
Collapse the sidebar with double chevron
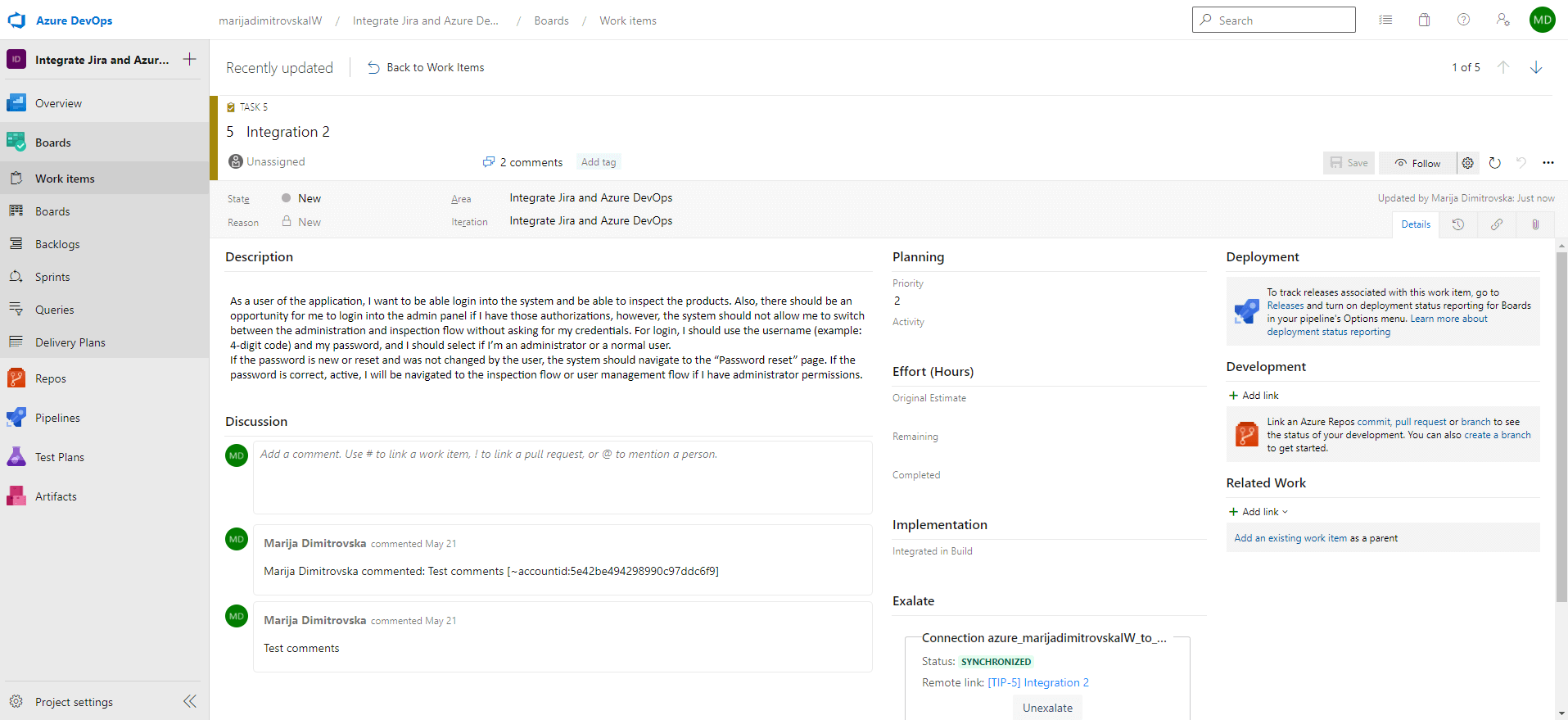tap(190, 701)
